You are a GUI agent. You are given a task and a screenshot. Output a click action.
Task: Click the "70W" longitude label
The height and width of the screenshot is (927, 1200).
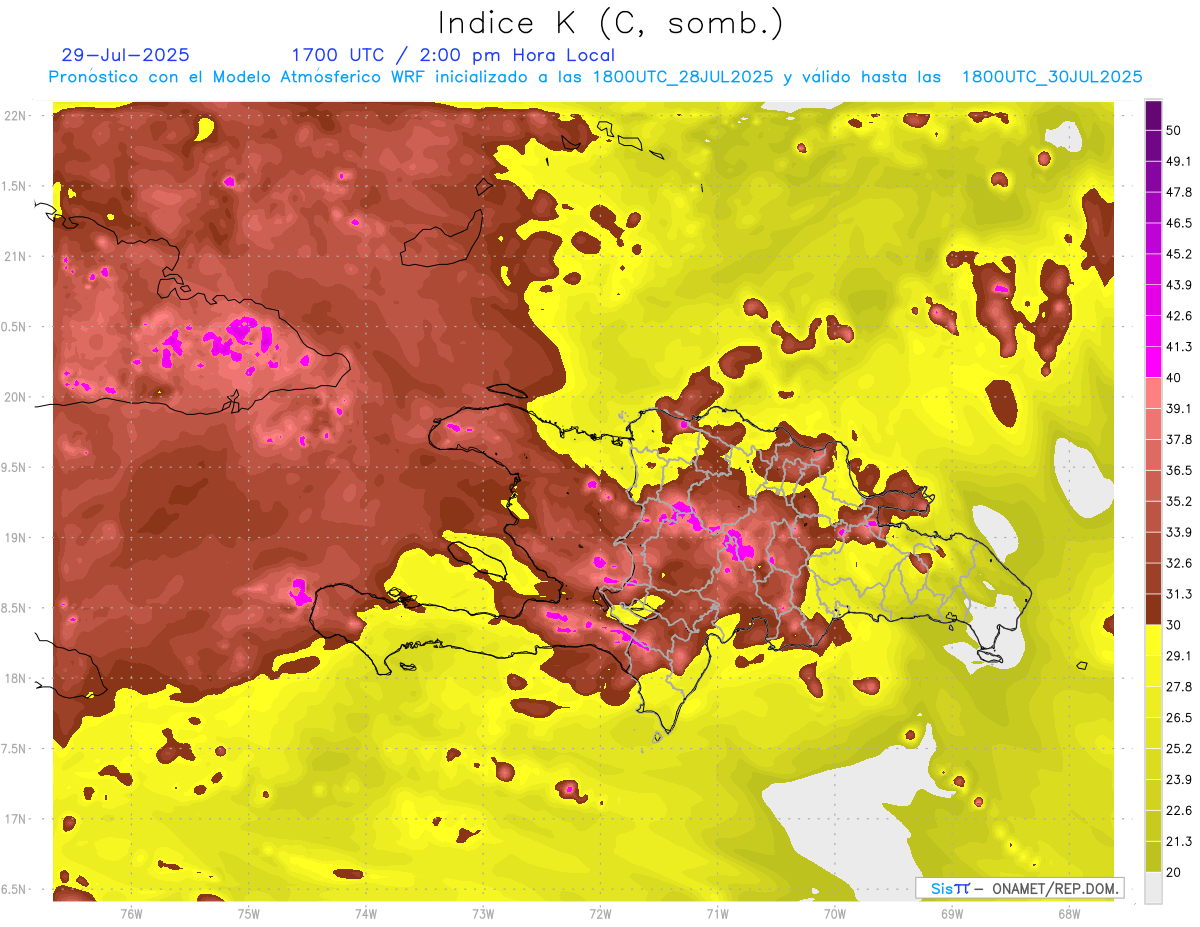(x=835, y=914)
